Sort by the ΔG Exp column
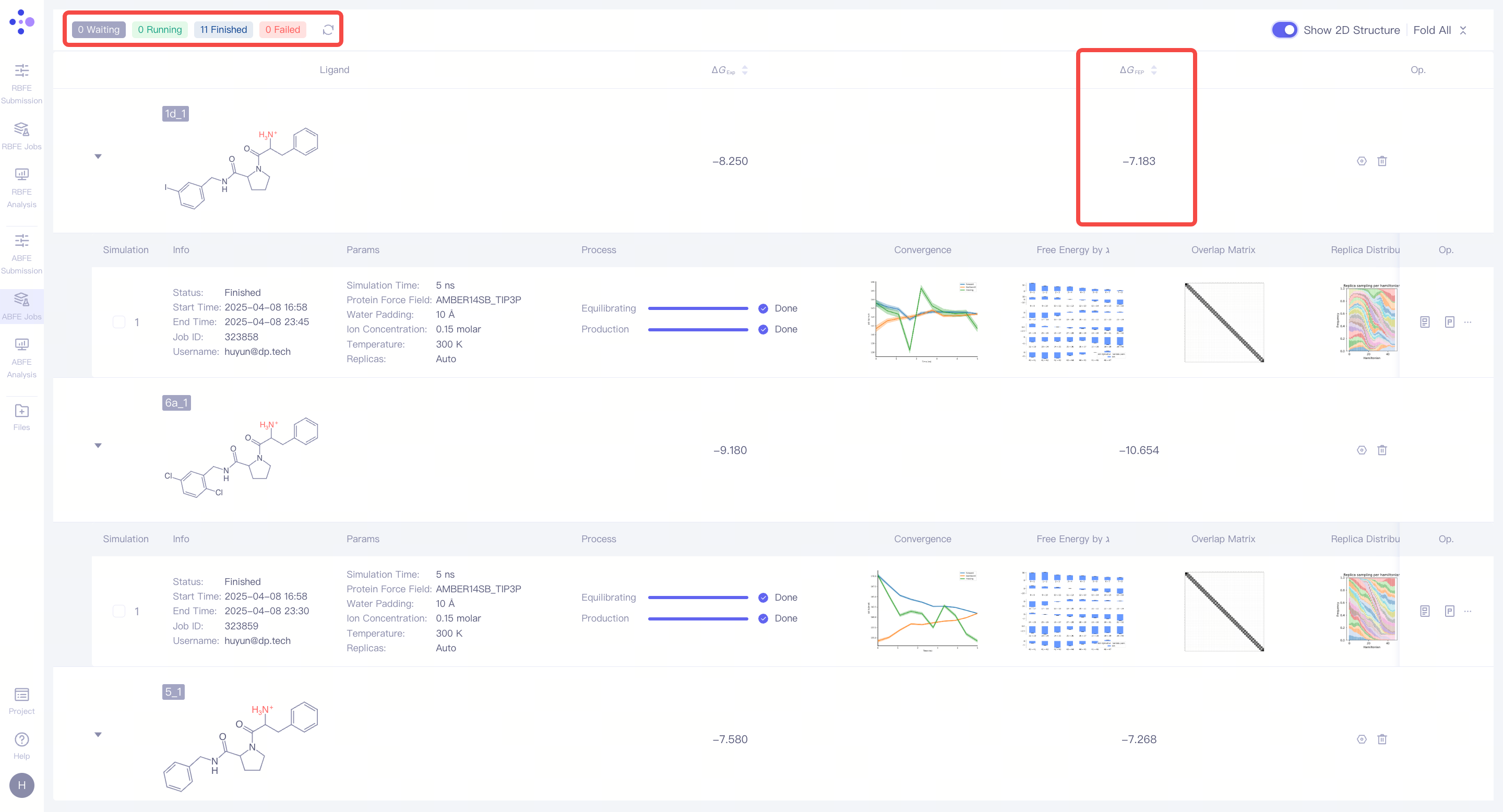 745,70
